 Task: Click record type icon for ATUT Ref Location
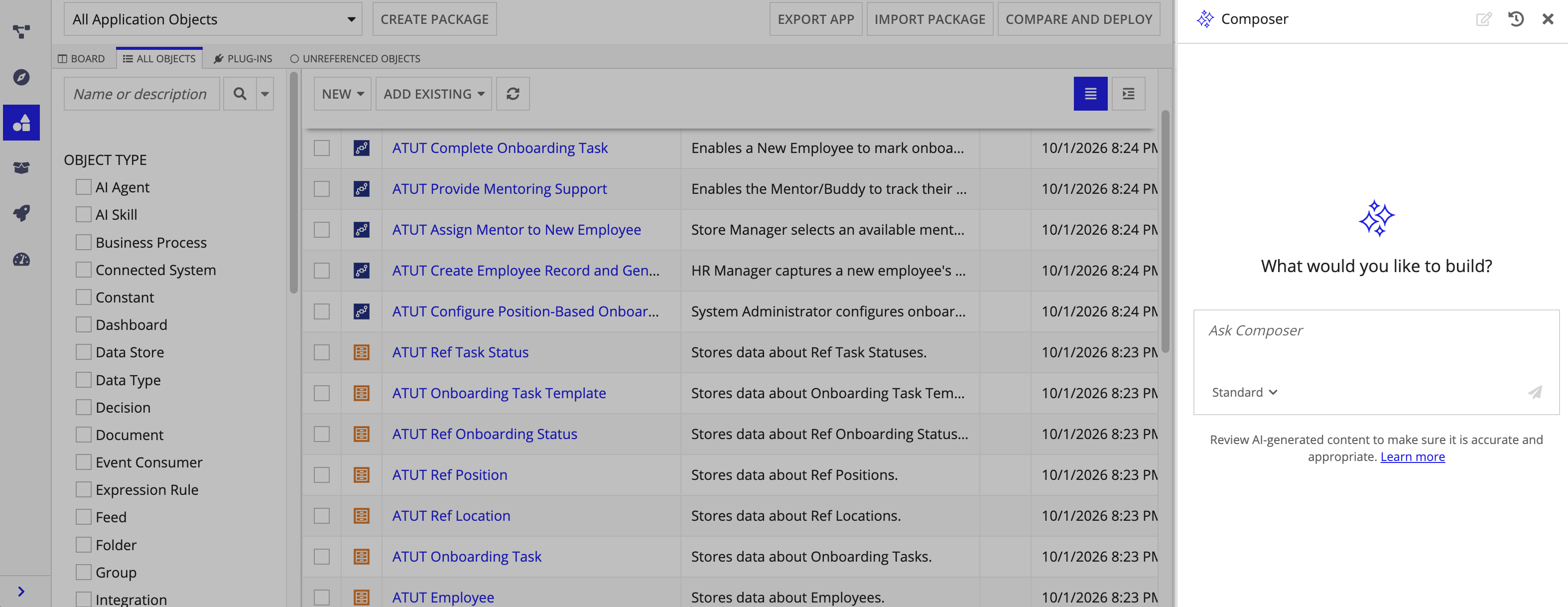362,516
